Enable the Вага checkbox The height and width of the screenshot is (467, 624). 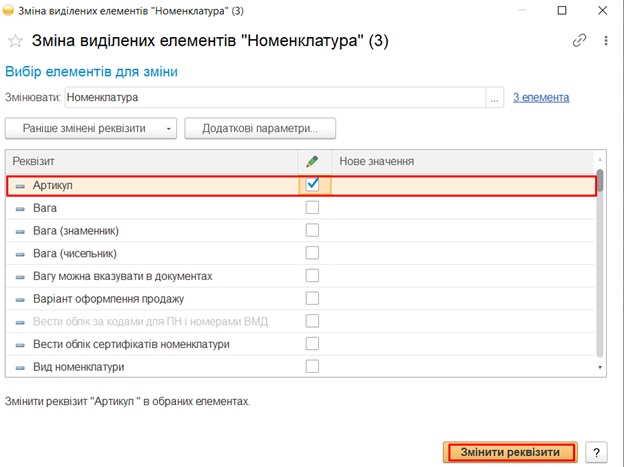312,208
